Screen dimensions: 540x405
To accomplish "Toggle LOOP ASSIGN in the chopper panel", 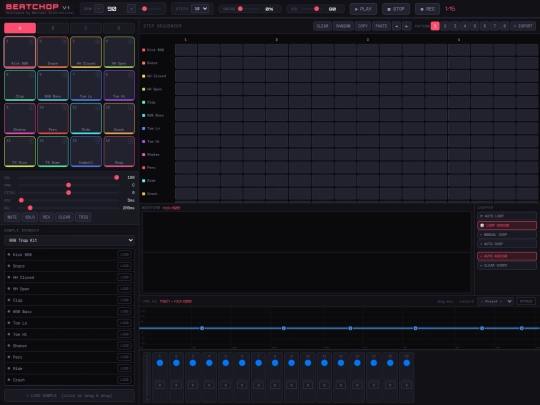I will 507,225.
